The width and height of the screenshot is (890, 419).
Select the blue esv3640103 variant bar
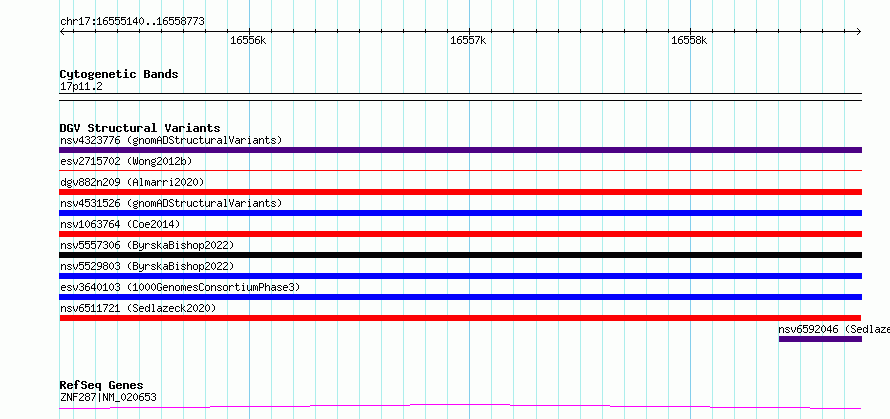coord(460,297)
